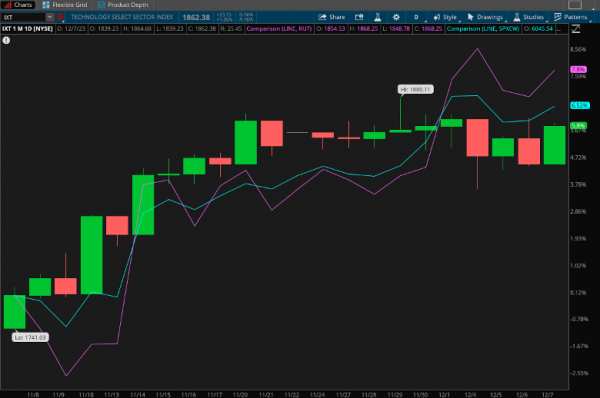The height and width of the screenshot is (398, 600).
Task: Open chart settings gear icon
Action: (x=396, y=17)
